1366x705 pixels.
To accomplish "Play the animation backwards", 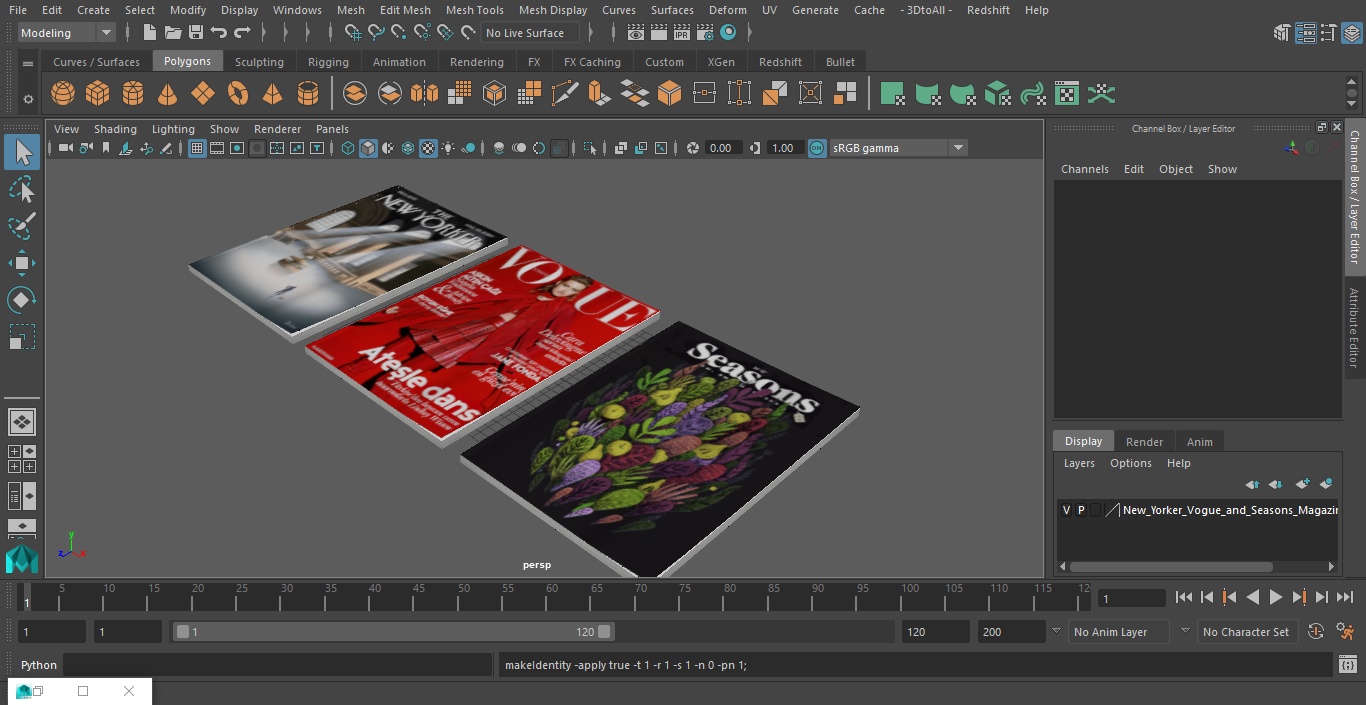I will pos(1252,597).
